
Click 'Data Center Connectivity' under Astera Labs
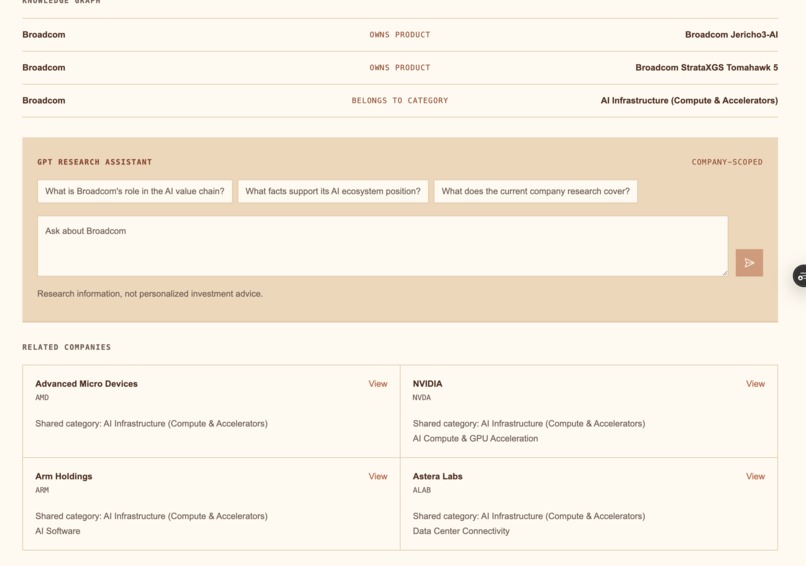pyautogui.click(x=461, y=531)
